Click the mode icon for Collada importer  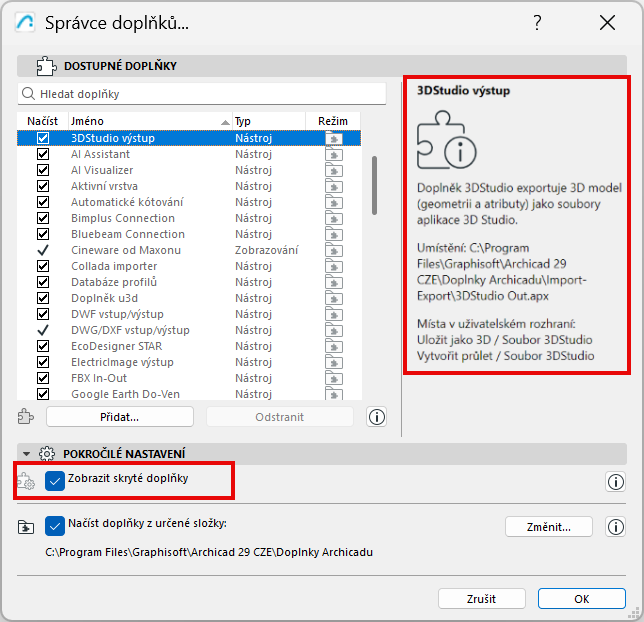(334, 266)
